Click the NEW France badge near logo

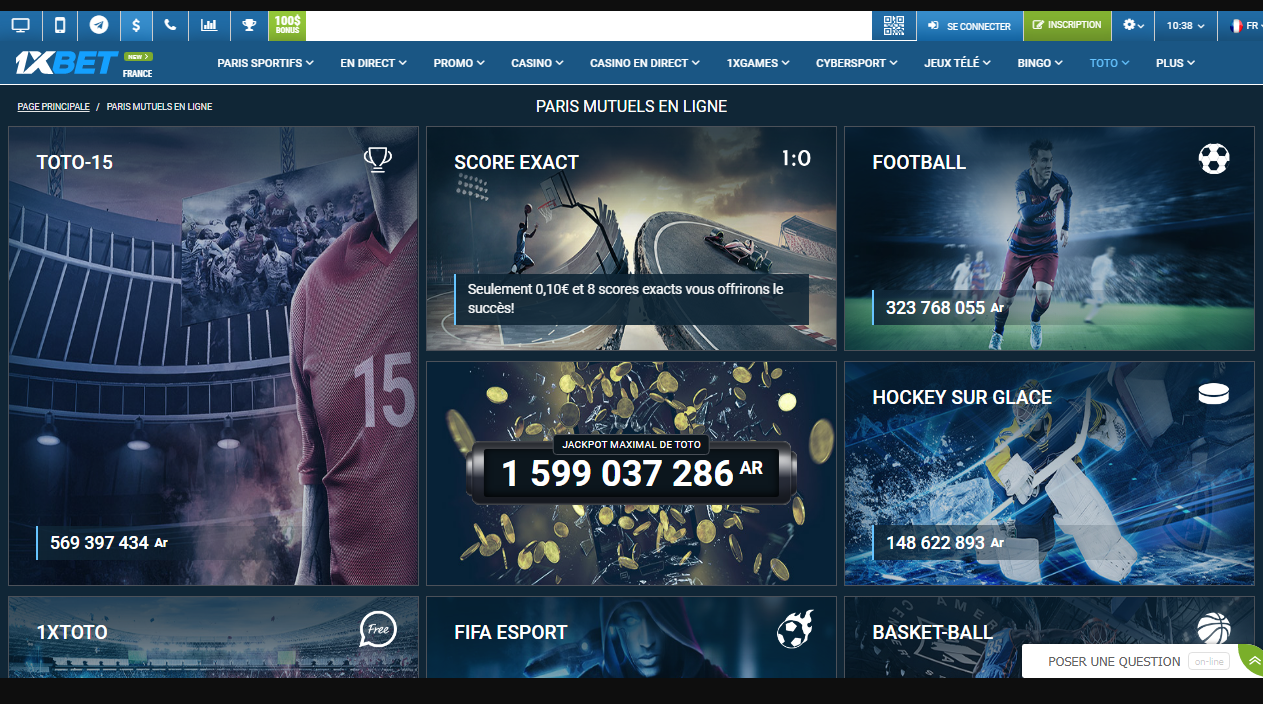(x=138, y=64)
